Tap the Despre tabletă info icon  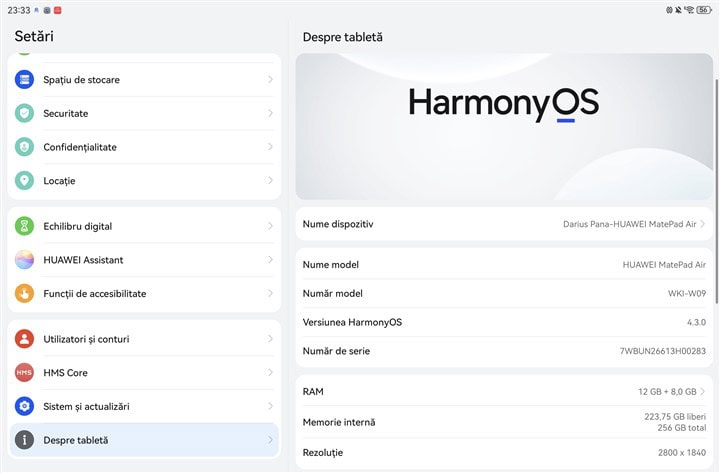(24, 440)
